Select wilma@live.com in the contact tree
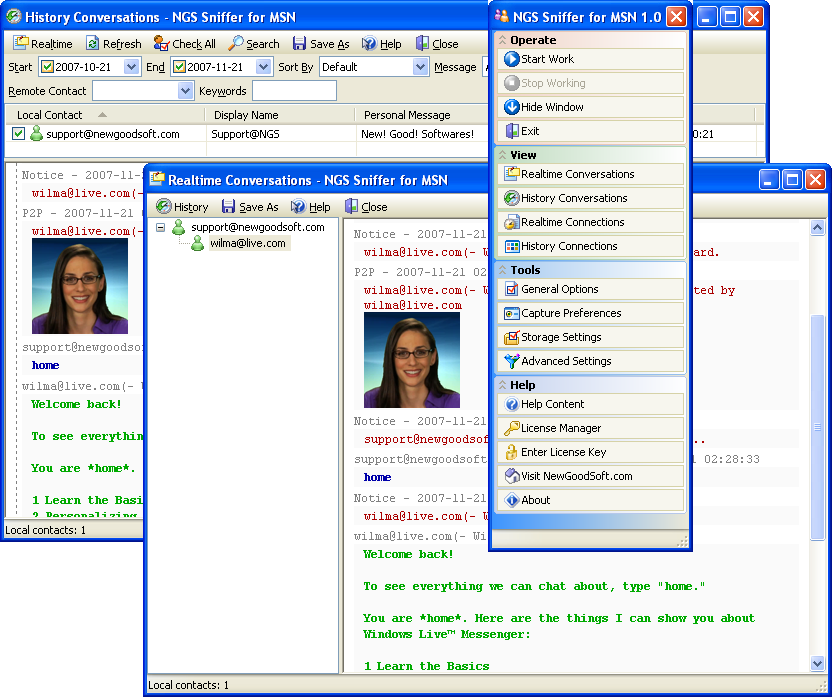Viewport: 832px width, 697px height. [x=248, y=243]
